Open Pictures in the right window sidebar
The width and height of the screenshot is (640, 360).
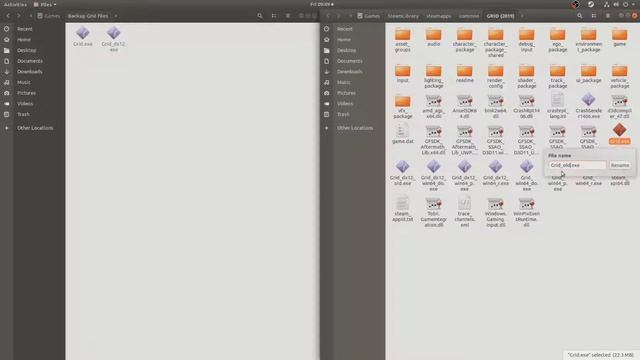[x=346, y=93]
